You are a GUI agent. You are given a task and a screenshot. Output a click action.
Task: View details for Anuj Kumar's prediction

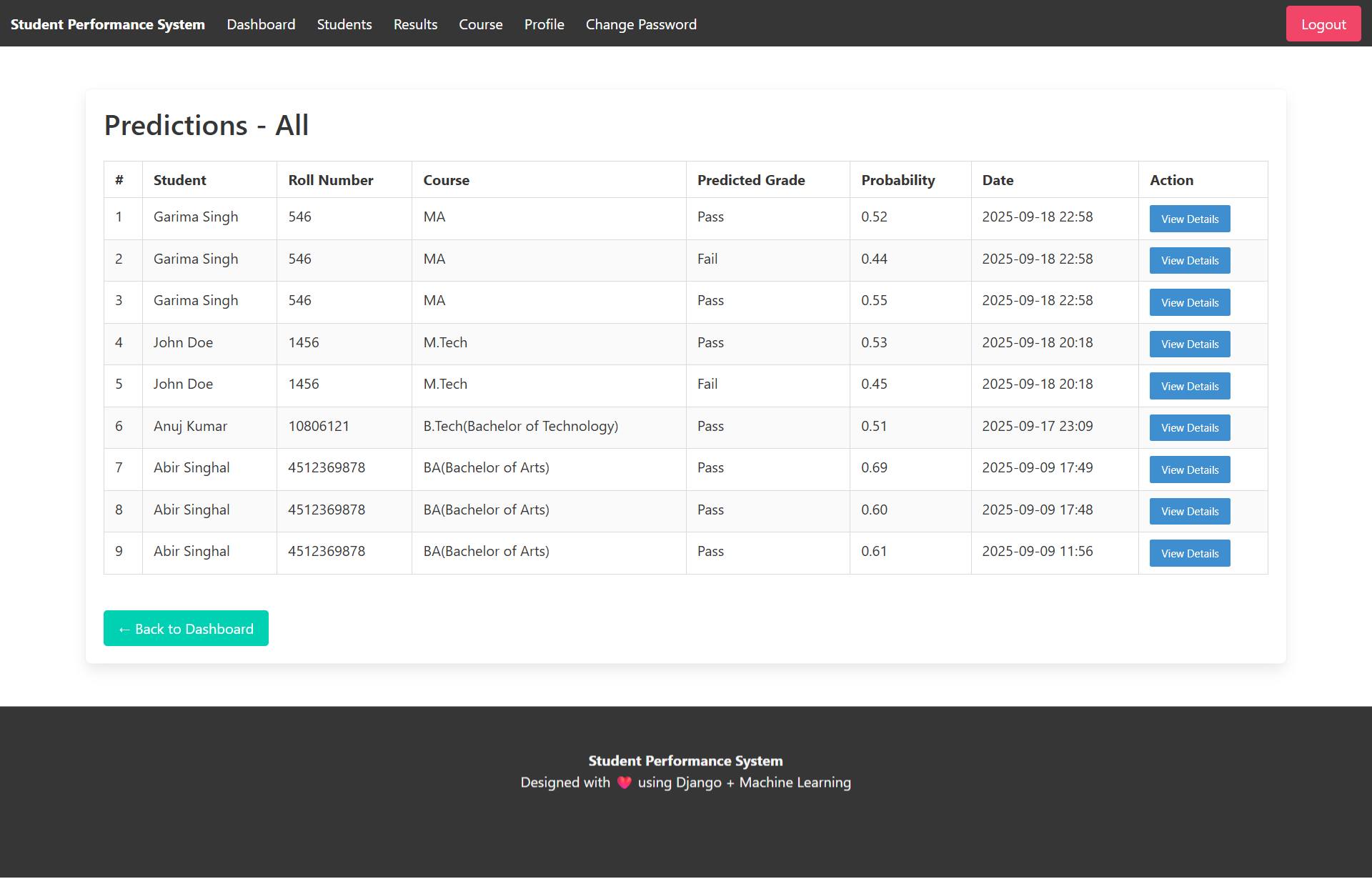pyautogui.click(x=1189, y=427)
